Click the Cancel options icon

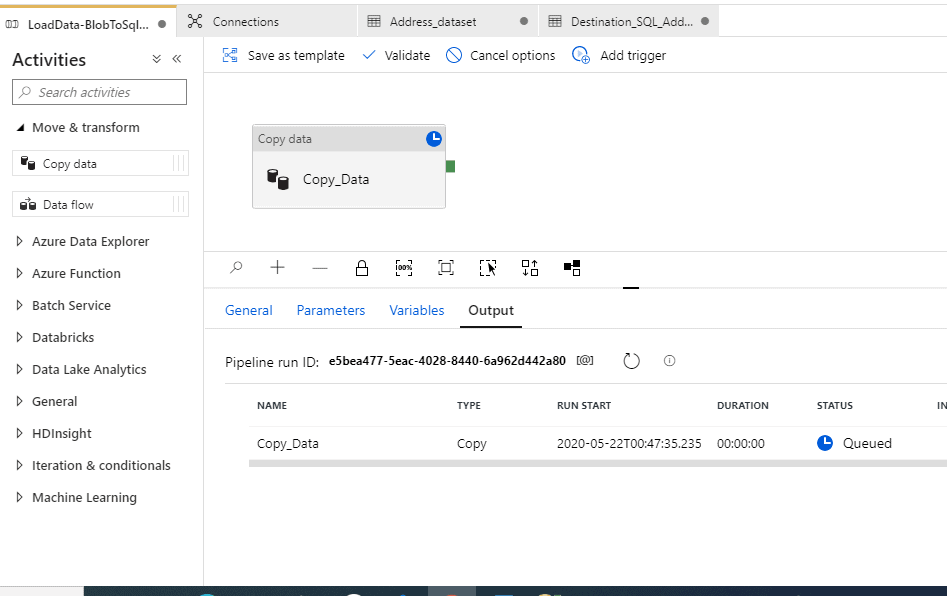coord(454,56)
